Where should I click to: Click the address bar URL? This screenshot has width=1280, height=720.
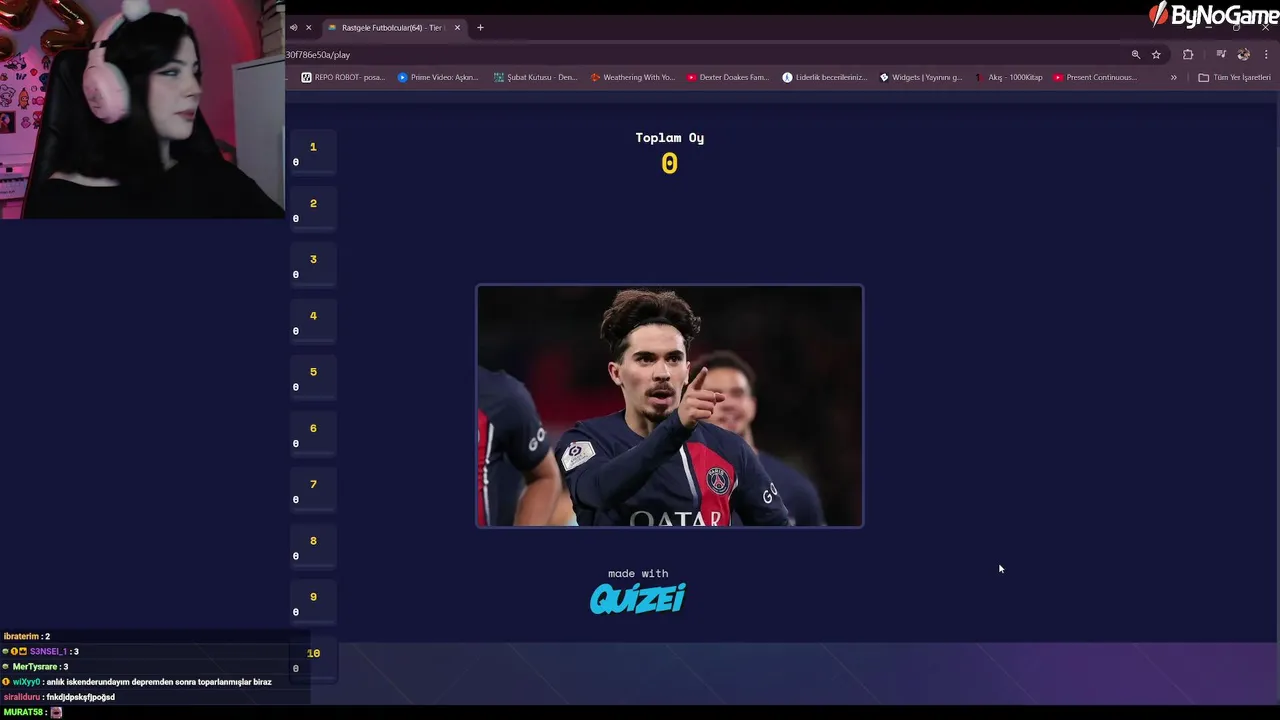318,55
